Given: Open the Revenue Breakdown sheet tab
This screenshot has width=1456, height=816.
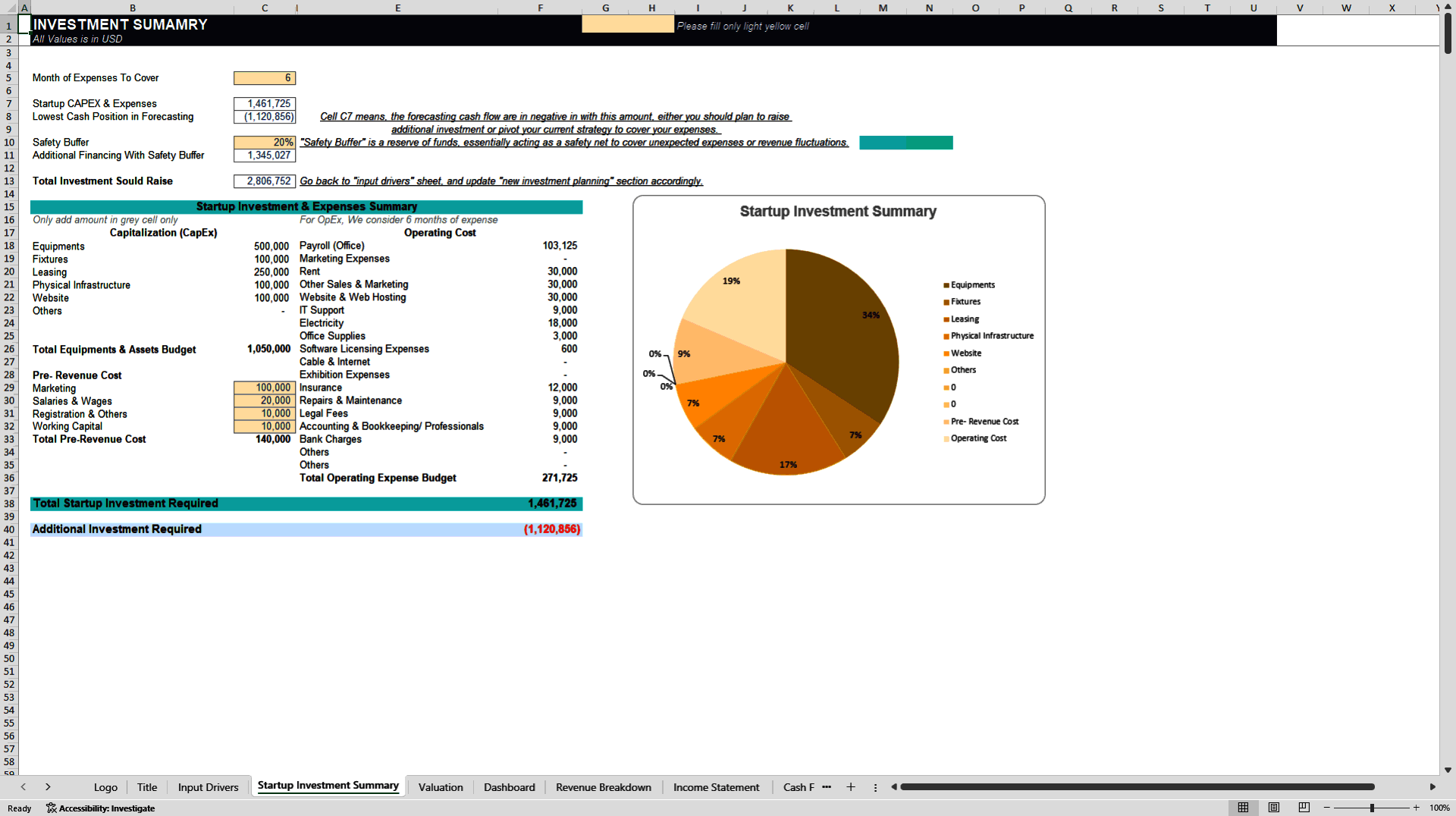Looking at the screenshot, I should click(604, 787).
